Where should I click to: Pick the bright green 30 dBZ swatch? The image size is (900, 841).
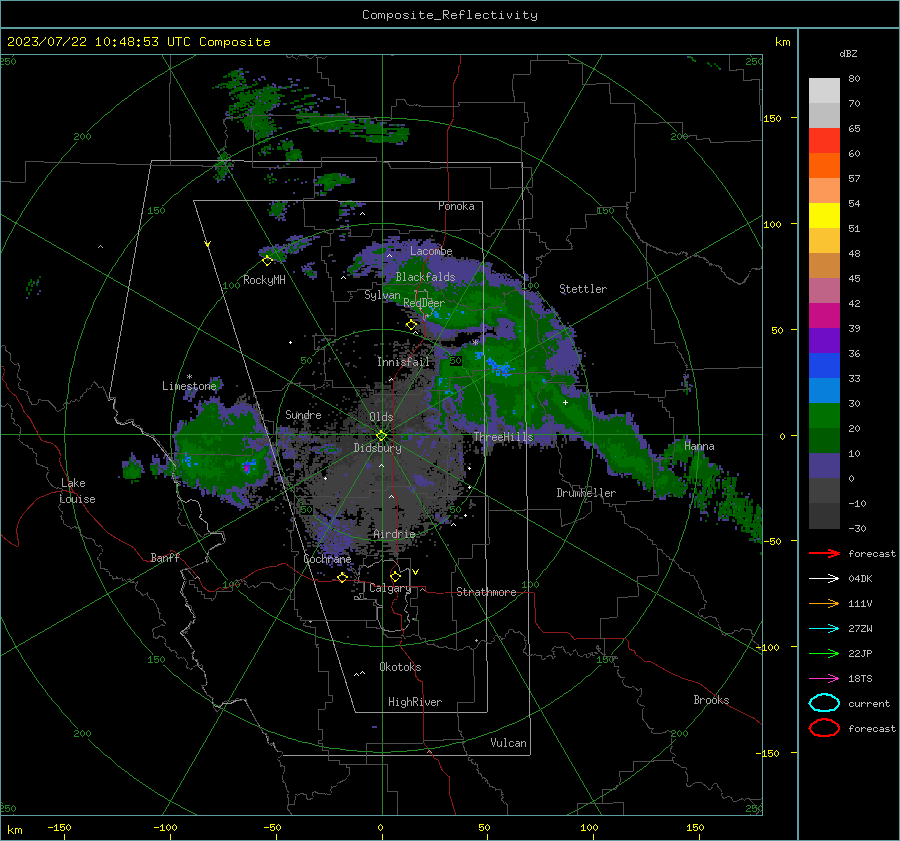pos(824,416)
